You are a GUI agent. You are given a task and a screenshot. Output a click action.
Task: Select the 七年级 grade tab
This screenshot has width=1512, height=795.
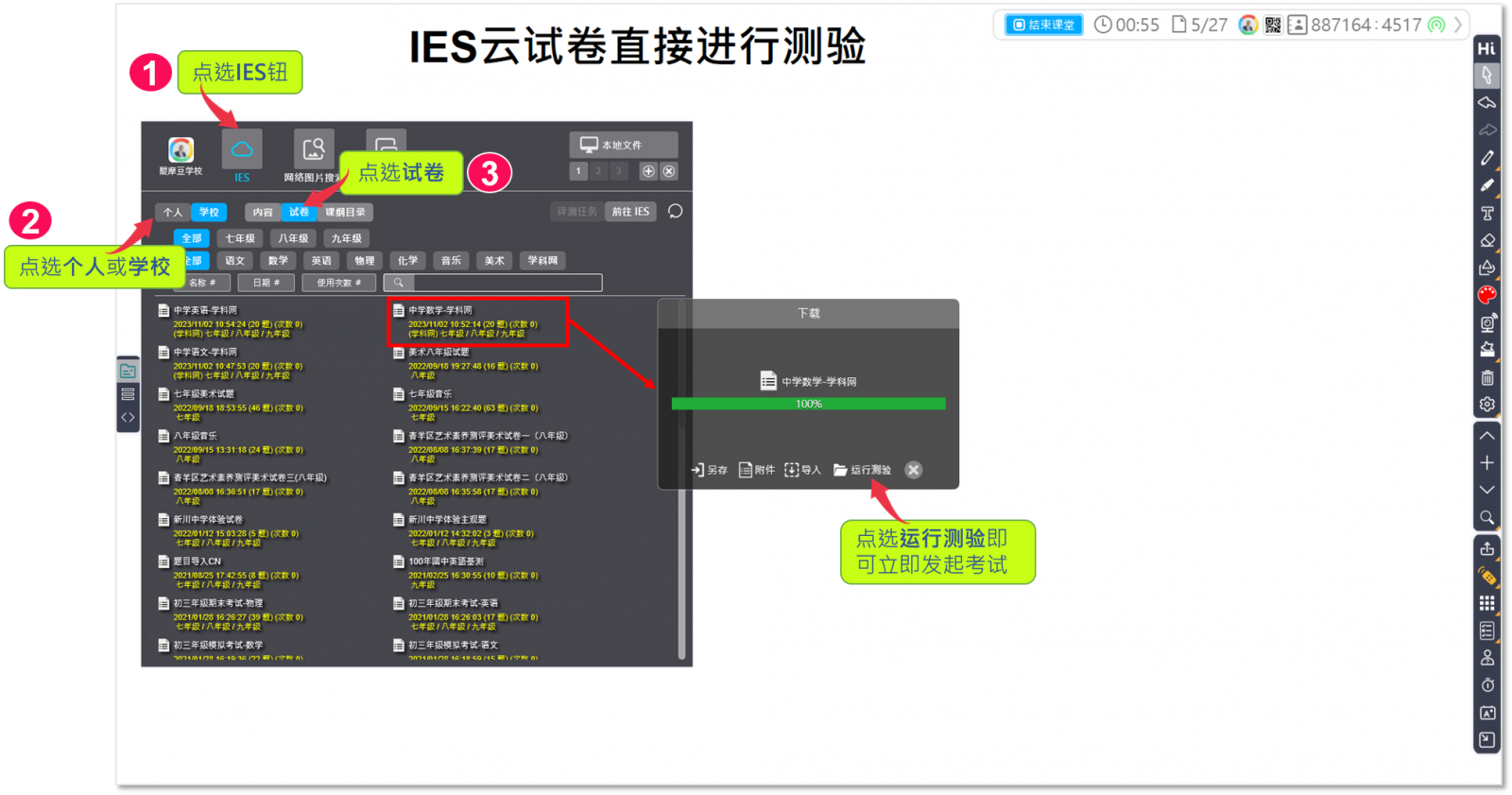tap(240, 238)
